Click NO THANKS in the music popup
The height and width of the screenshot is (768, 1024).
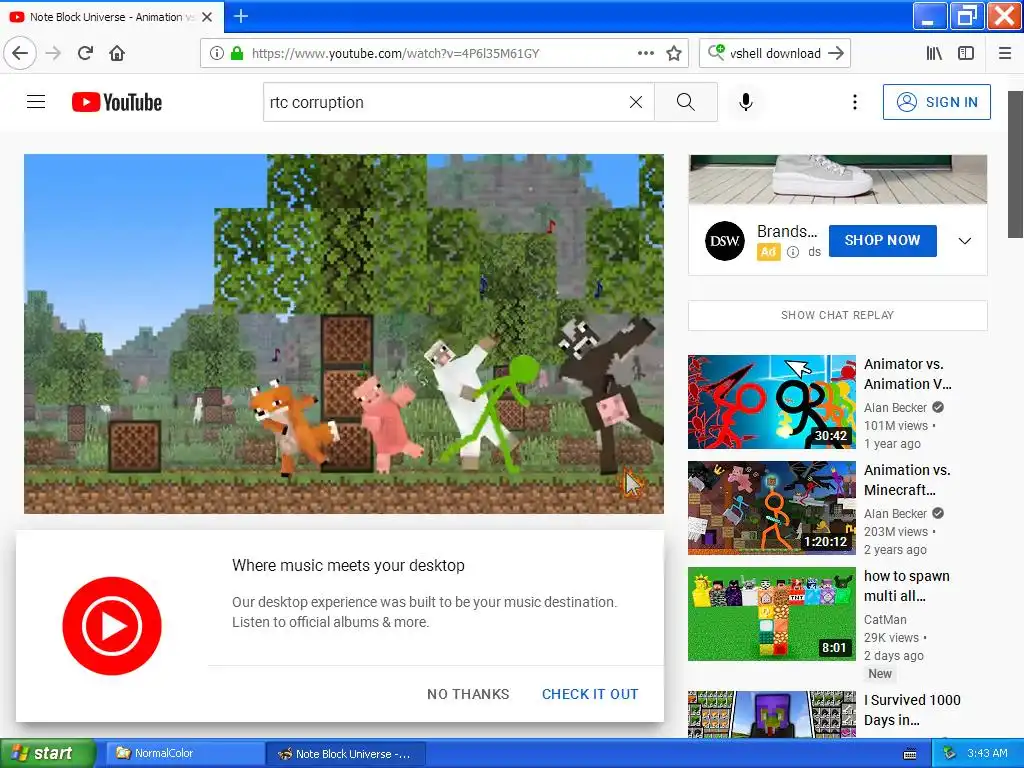point(468,694)
